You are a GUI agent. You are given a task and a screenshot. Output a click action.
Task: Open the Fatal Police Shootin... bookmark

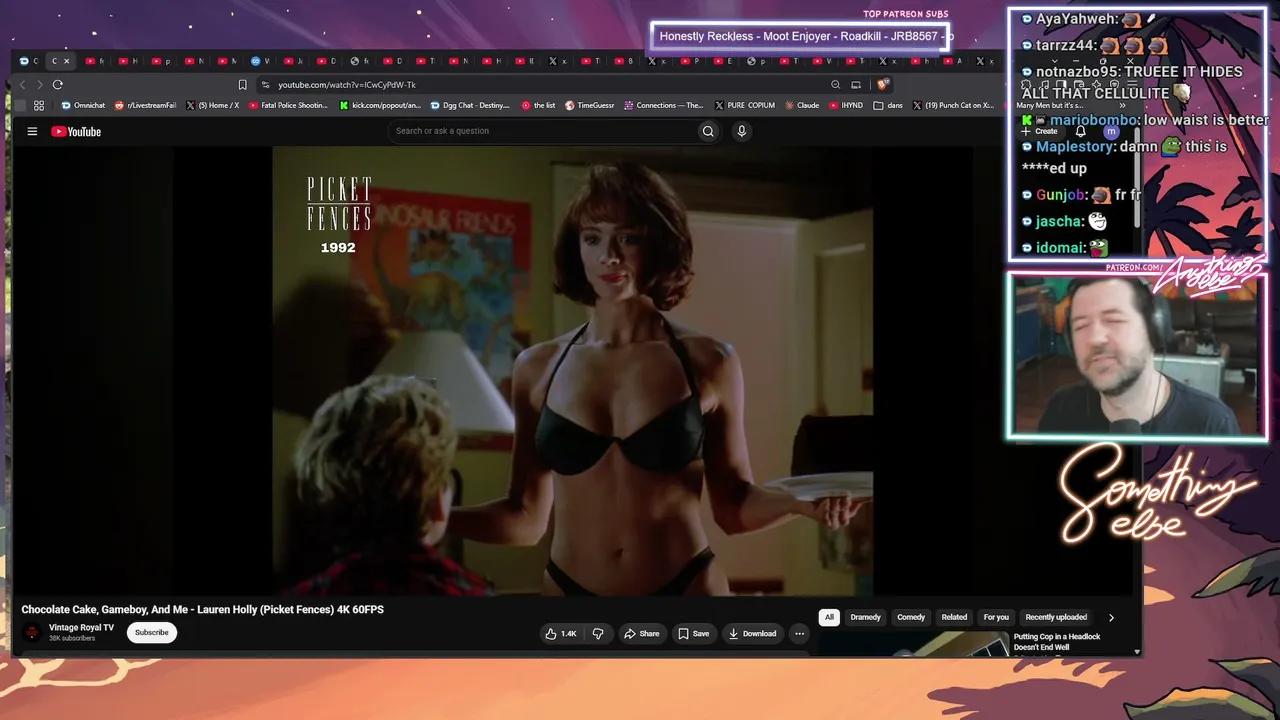pos(289,105)
